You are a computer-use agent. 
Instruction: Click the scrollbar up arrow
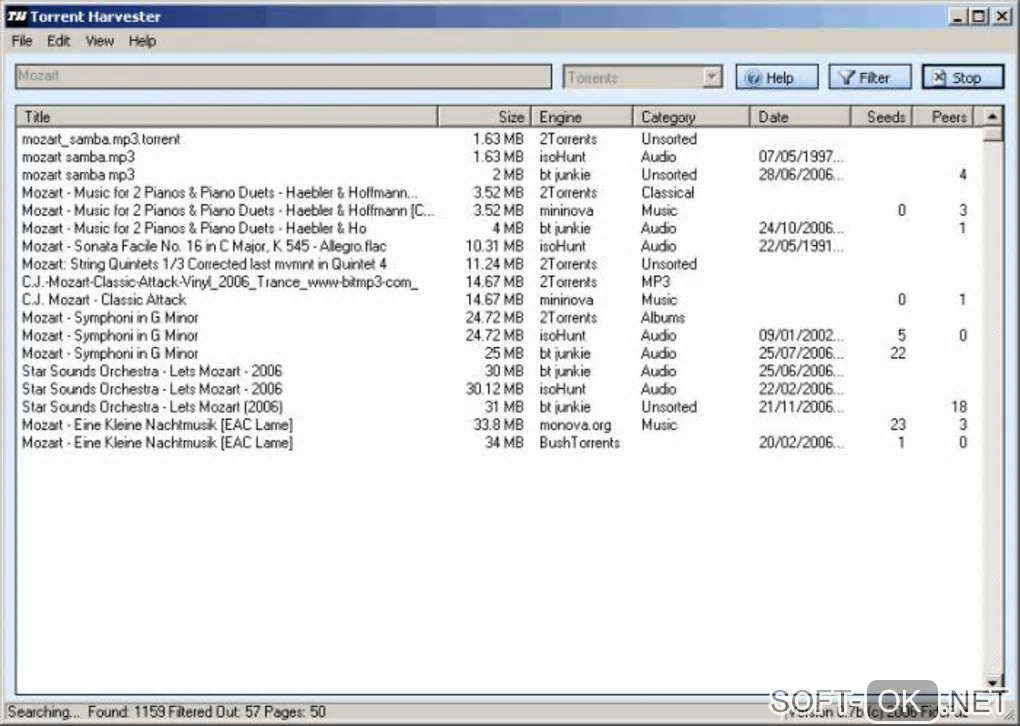pos(992,116)
